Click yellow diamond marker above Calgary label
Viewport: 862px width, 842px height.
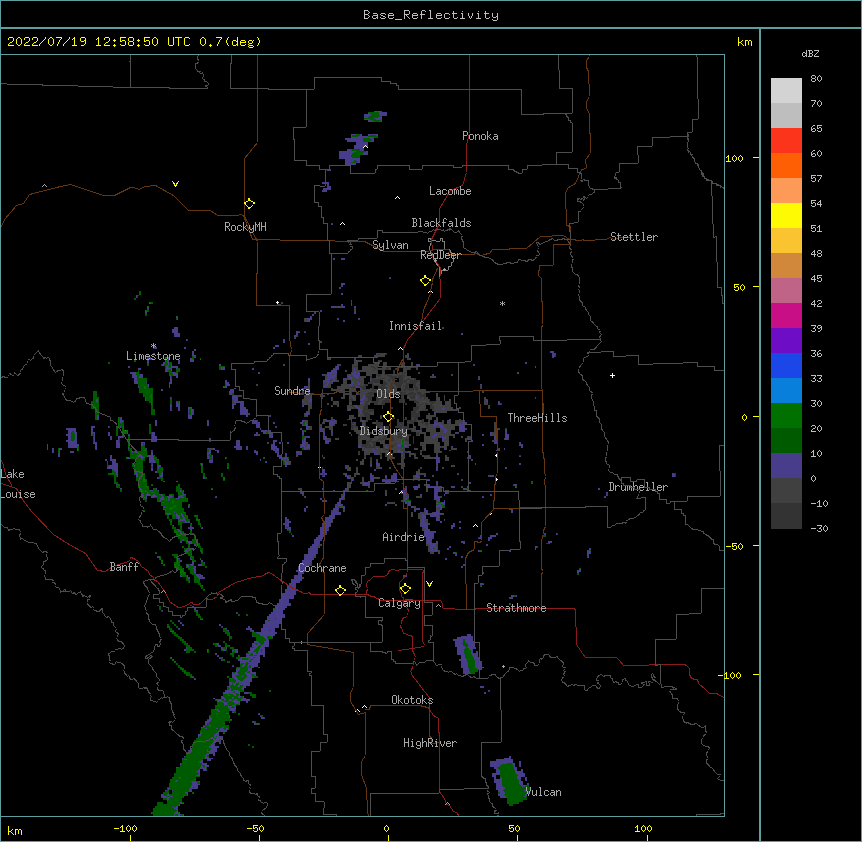405,589
